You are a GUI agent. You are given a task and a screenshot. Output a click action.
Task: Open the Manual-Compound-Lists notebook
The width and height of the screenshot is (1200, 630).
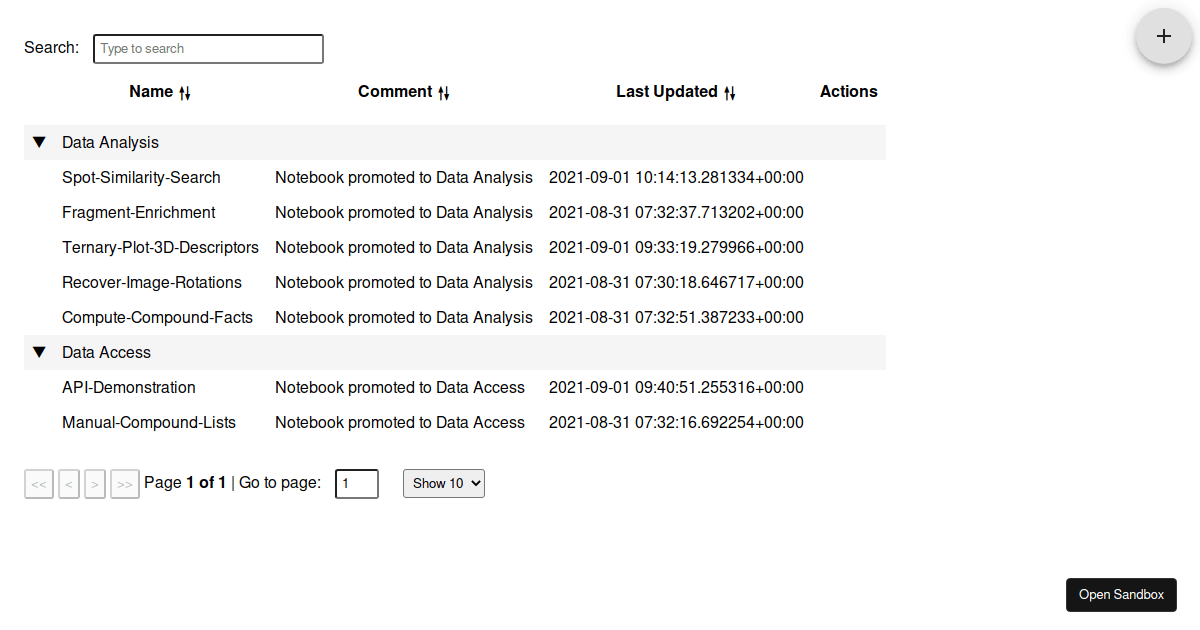pos(149,422)
